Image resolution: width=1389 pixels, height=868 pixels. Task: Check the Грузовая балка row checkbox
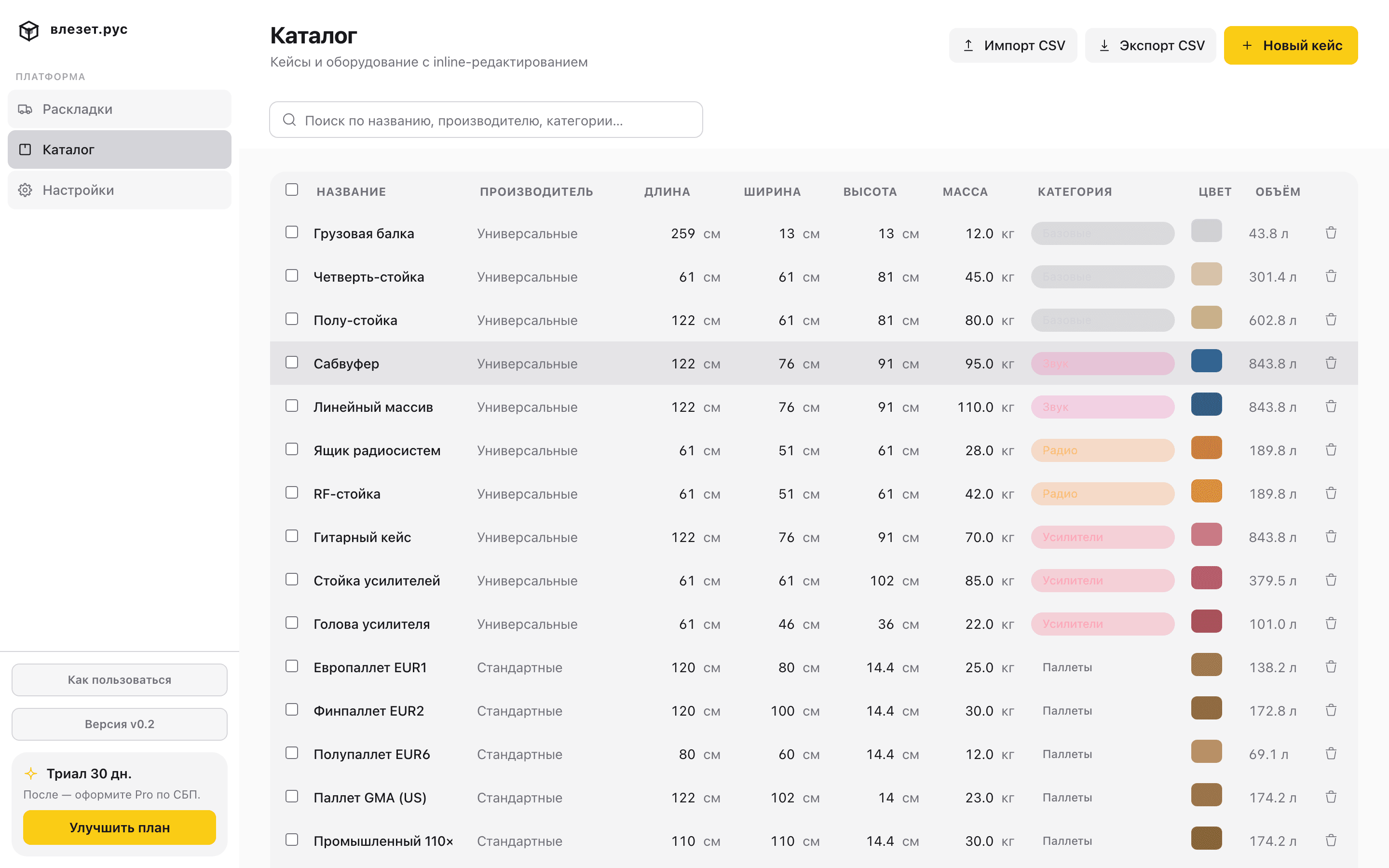[292, 232]
